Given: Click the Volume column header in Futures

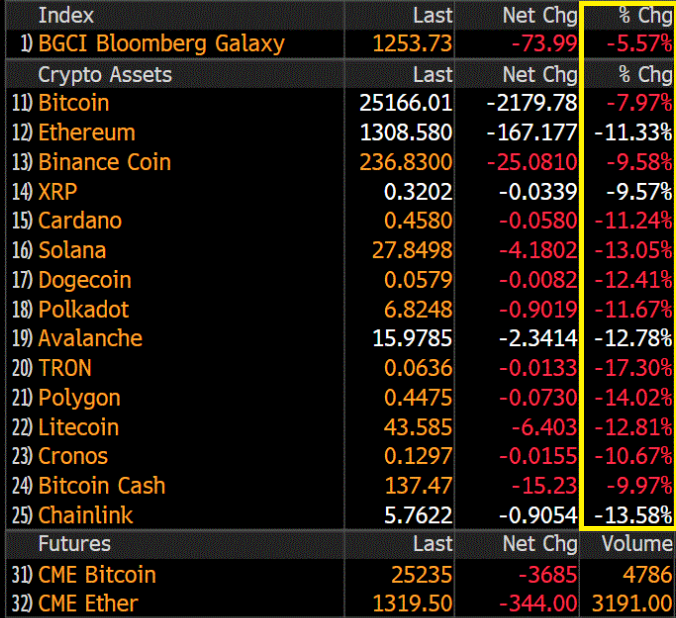Looking at the screenshot, I should (637, 544).
